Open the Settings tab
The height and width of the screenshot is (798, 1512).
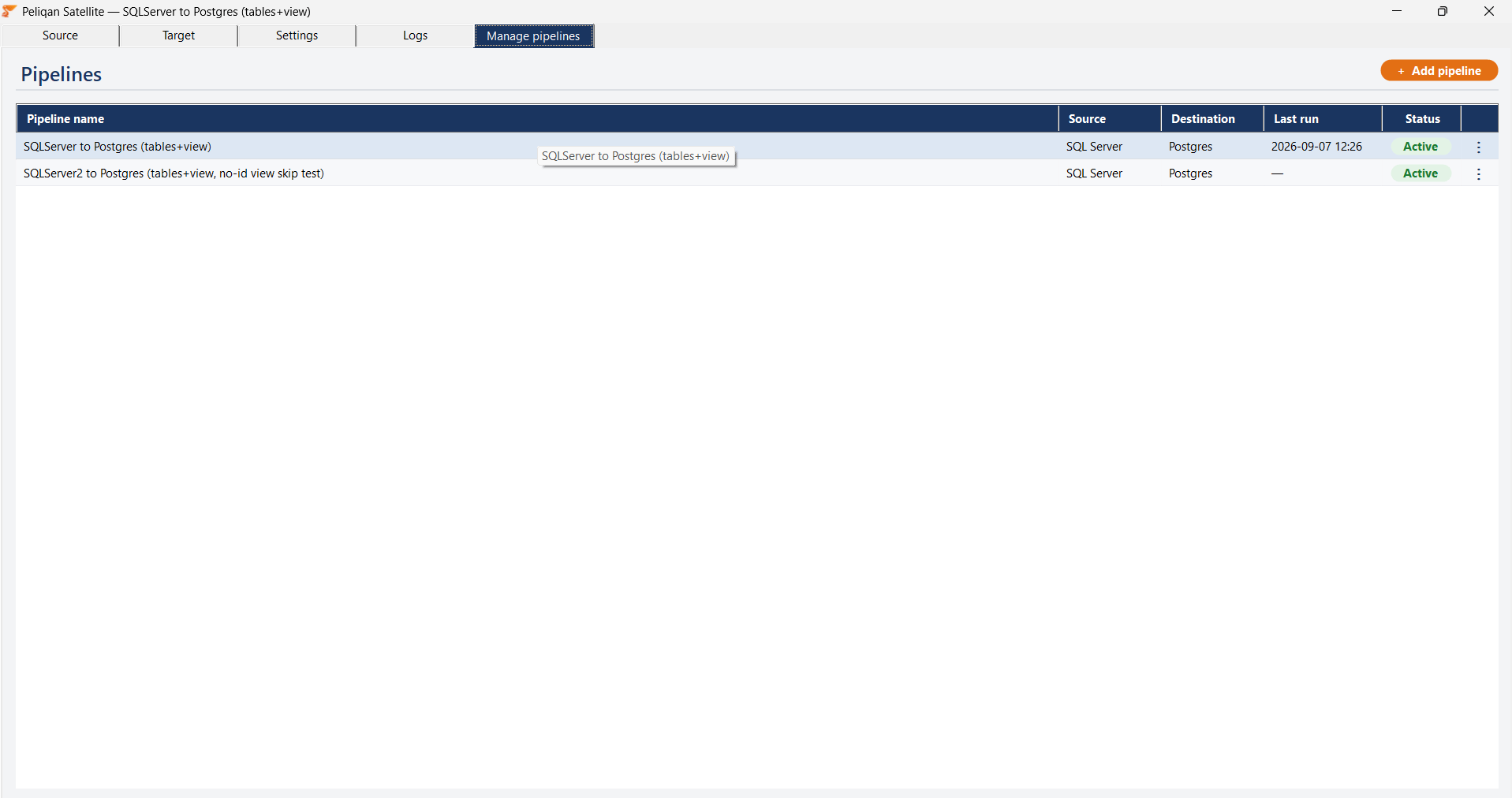pyautogui.click(x=297, y=35)
